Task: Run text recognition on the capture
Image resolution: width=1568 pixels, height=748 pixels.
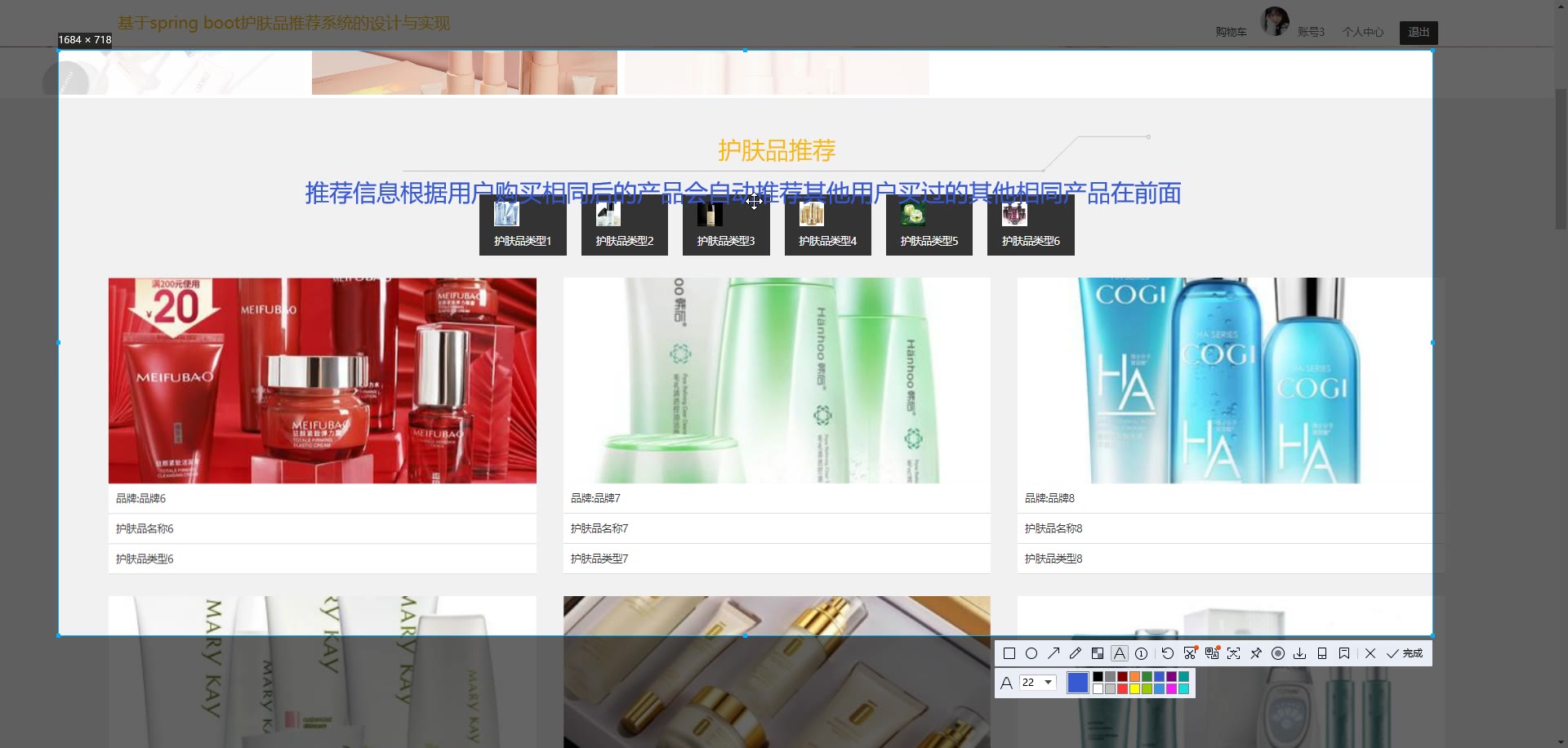Action: pyautogui.click(x=1234, y=653)
